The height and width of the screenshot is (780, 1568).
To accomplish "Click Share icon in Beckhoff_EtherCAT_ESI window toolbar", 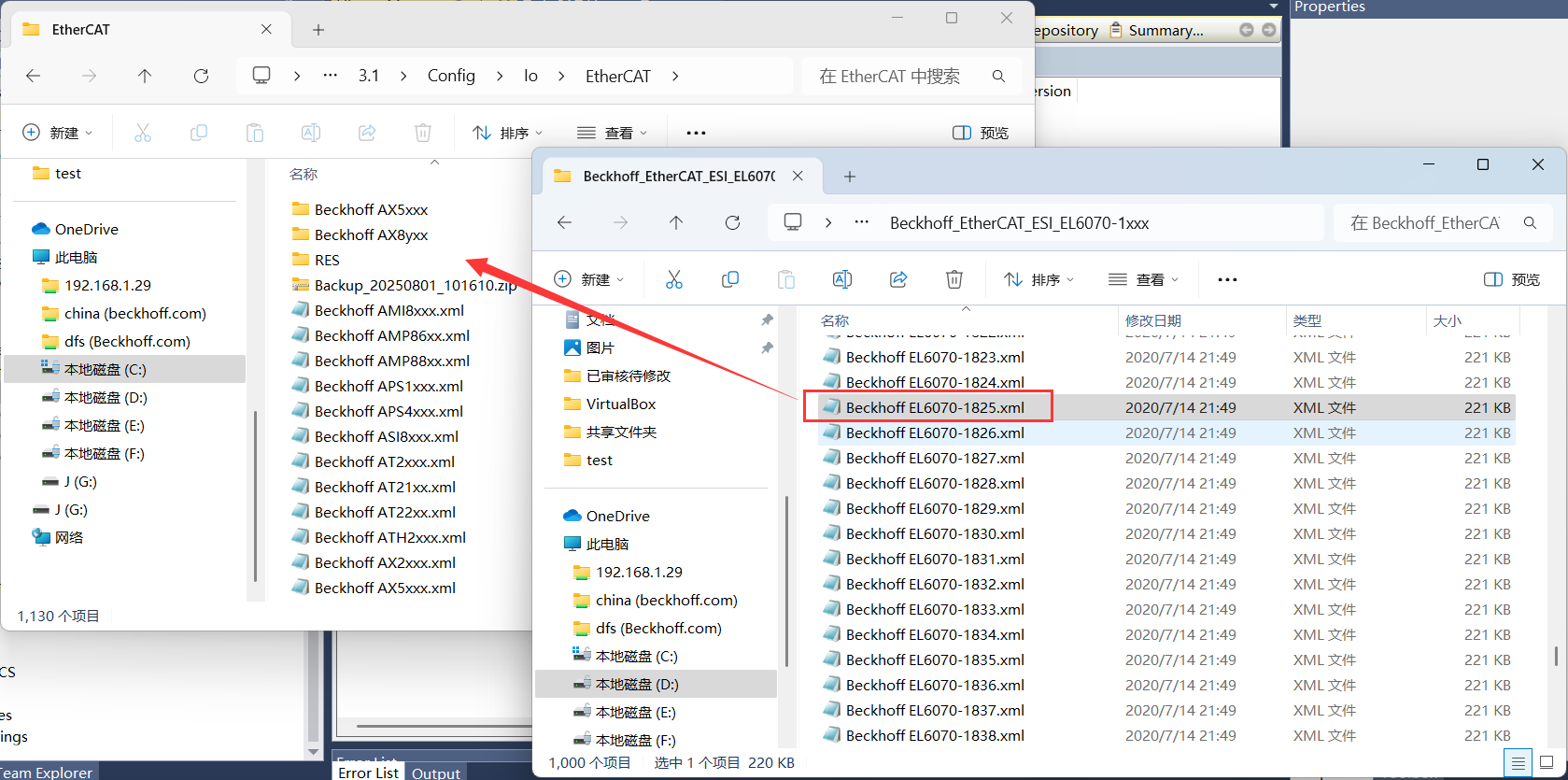I will pos(898,279).
